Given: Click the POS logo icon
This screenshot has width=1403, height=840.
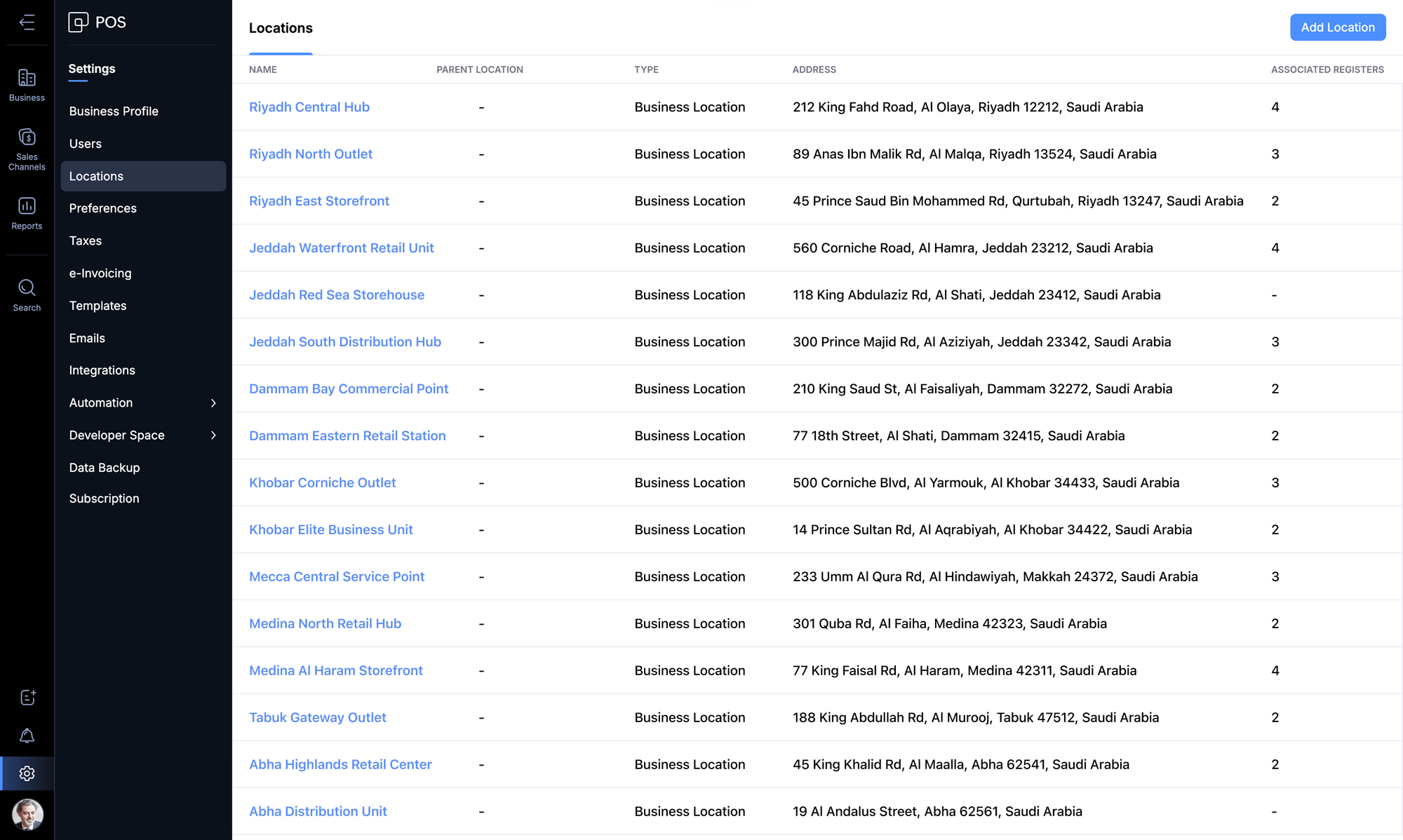Looking at the screenshot, I should click(78, 22).
